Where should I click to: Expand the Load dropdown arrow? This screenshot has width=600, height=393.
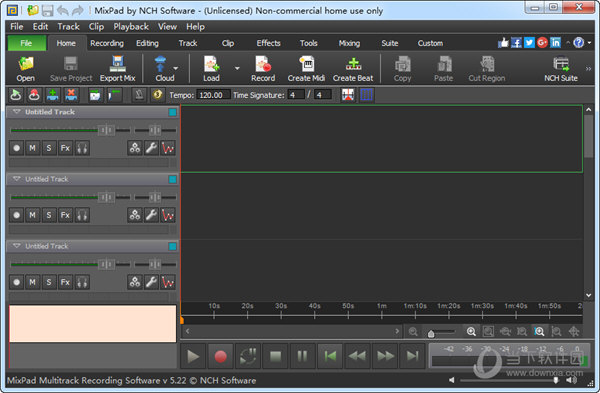point(237,68)
